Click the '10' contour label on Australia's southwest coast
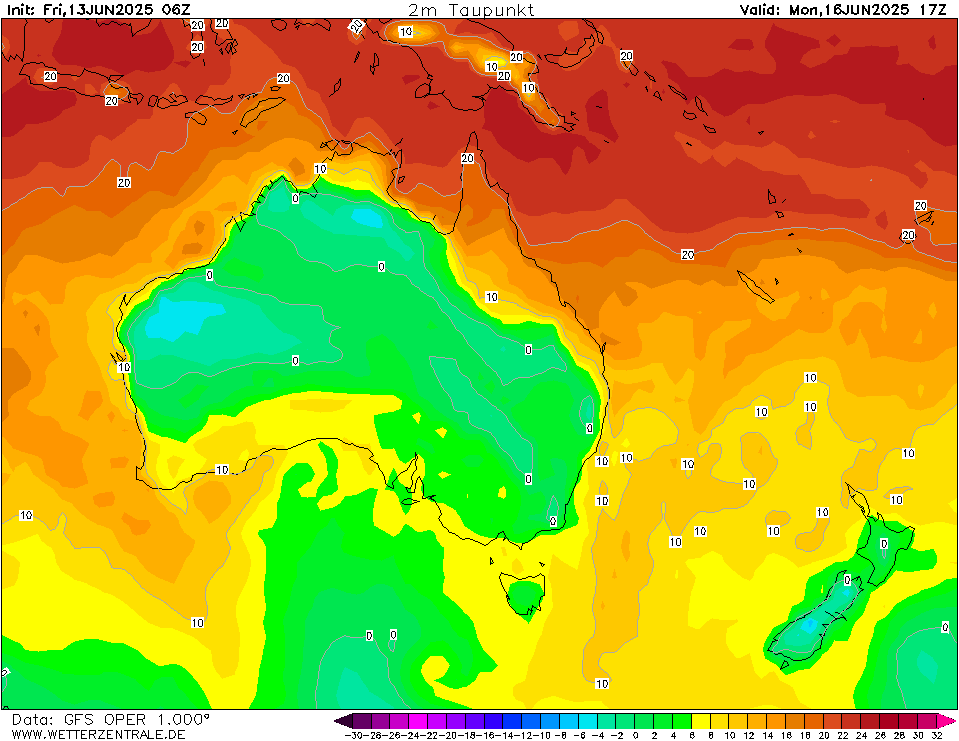 point(222,470)
